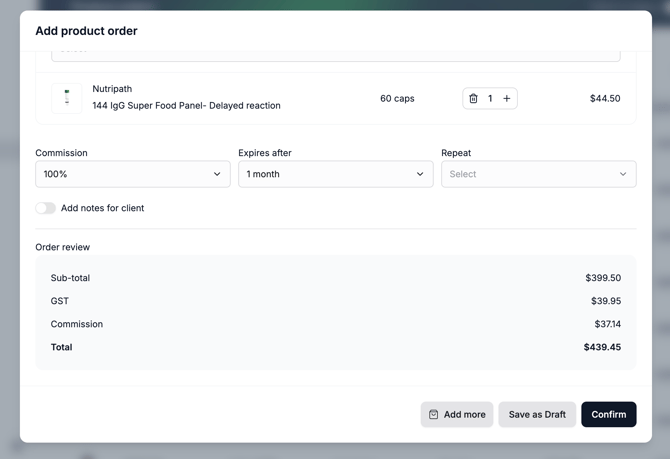The width and height of the screenshot is (670, 459).
Task: Open the Expires after 1 month dropdown
Action: [x=336, y=174]
